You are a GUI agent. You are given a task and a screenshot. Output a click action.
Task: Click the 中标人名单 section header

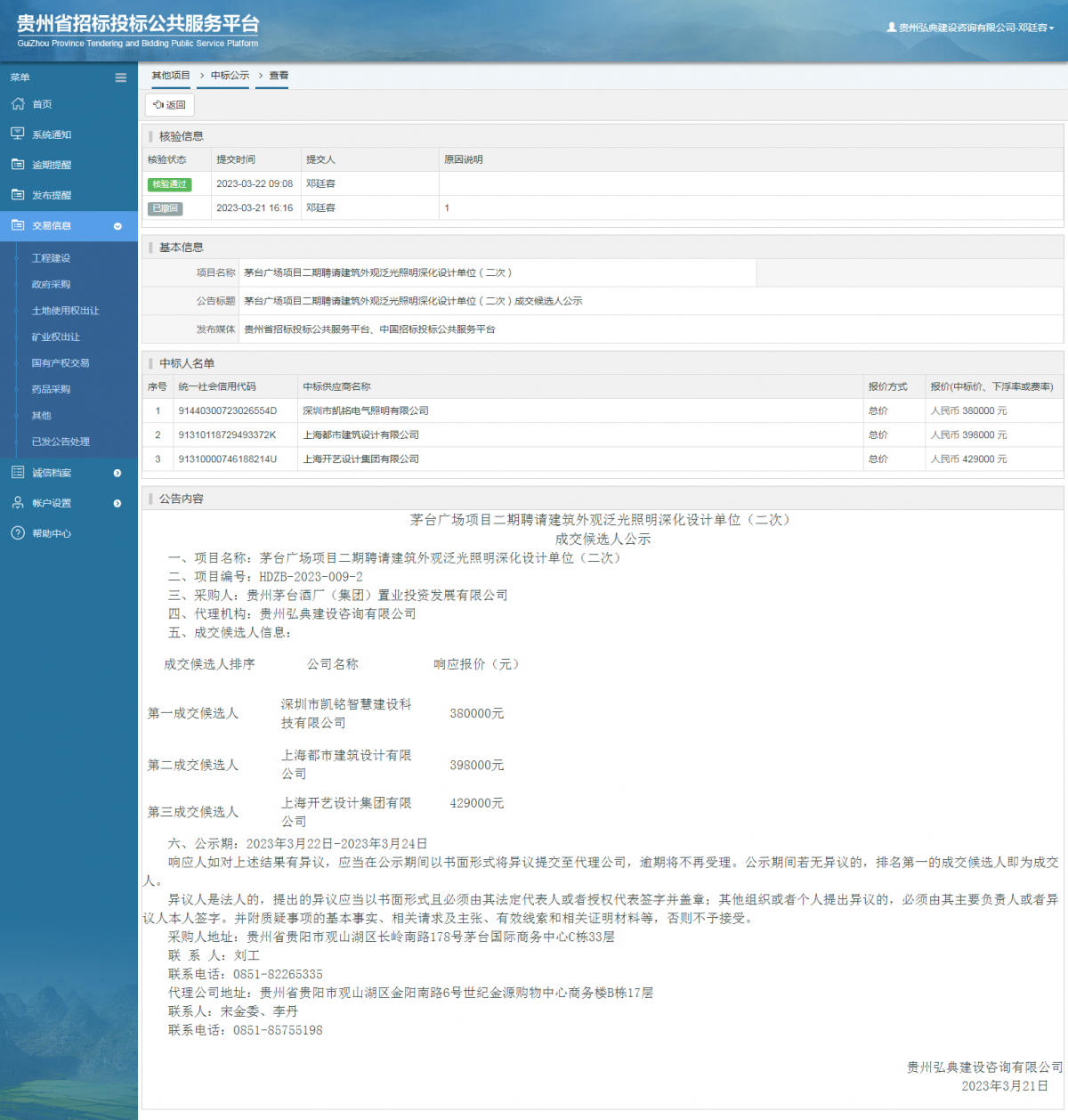click(187, 363)
